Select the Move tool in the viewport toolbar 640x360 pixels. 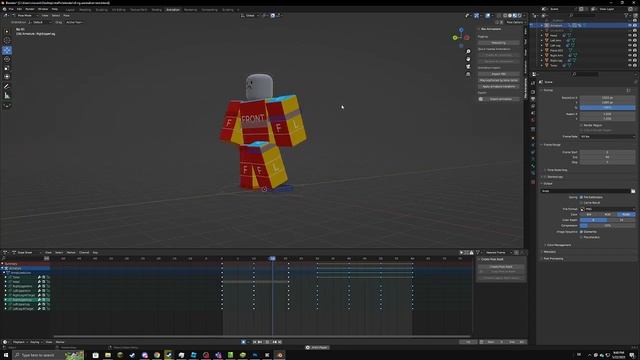7,50
